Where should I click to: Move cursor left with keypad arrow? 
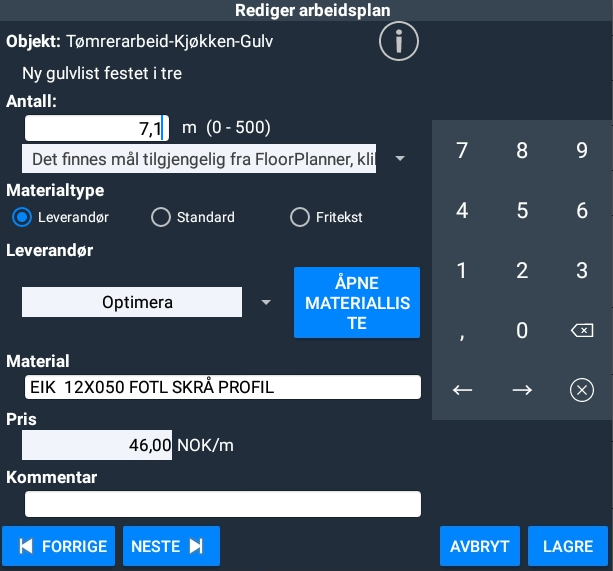462,390
